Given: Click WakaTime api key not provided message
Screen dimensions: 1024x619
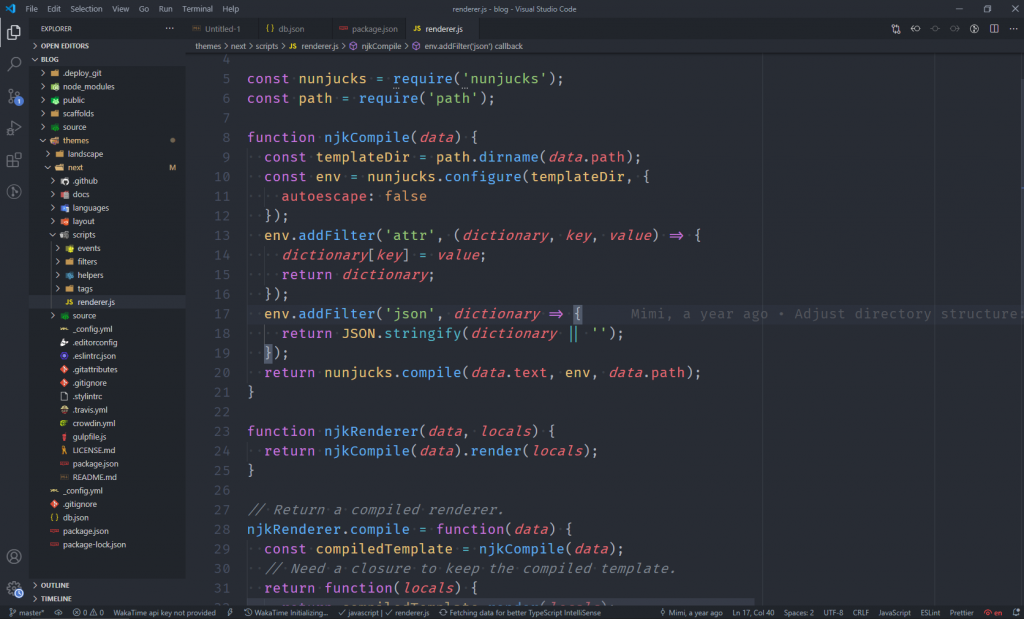Looking at the screenshot, I should click(x=164, y=612).
